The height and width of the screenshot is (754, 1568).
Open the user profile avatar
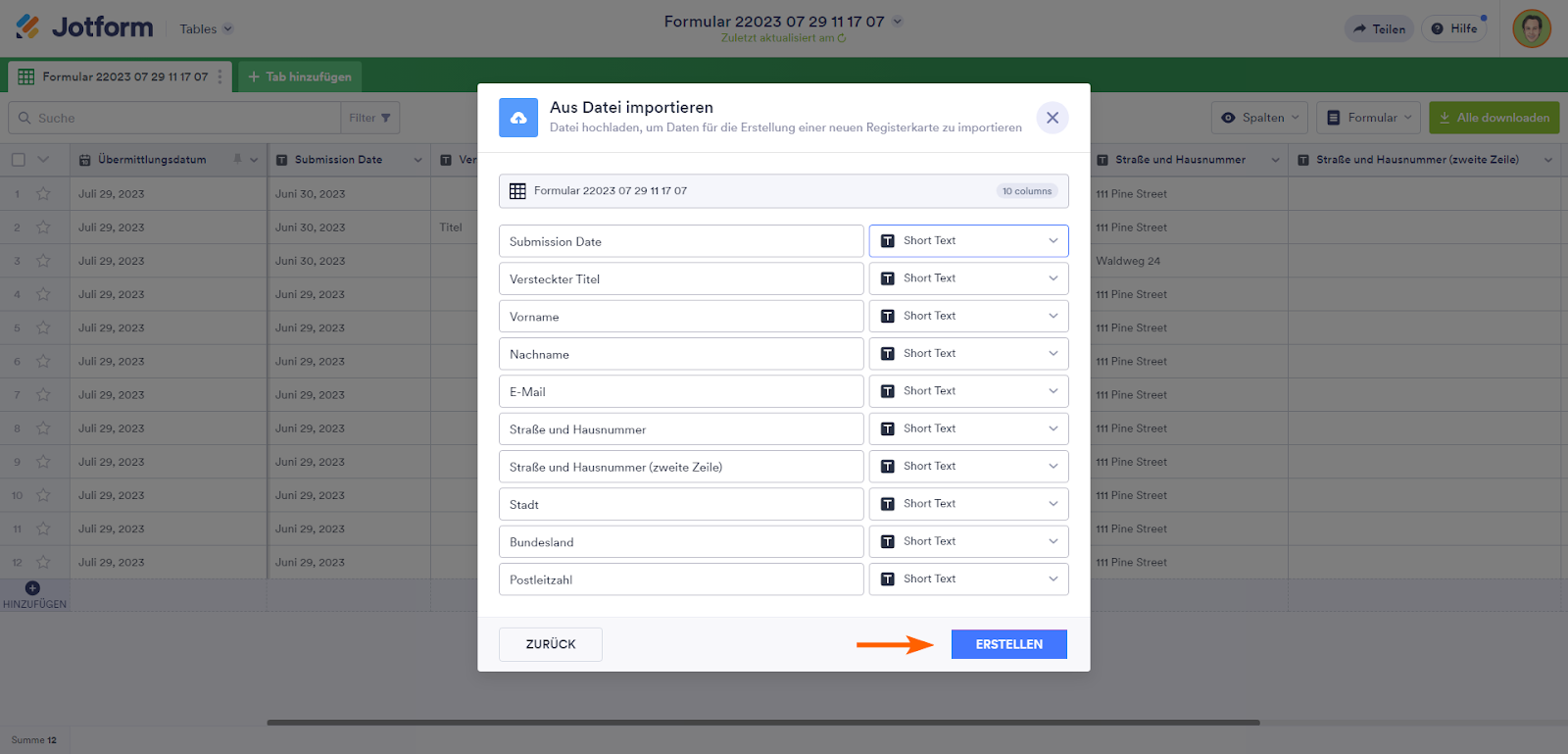pos(1531,28)
